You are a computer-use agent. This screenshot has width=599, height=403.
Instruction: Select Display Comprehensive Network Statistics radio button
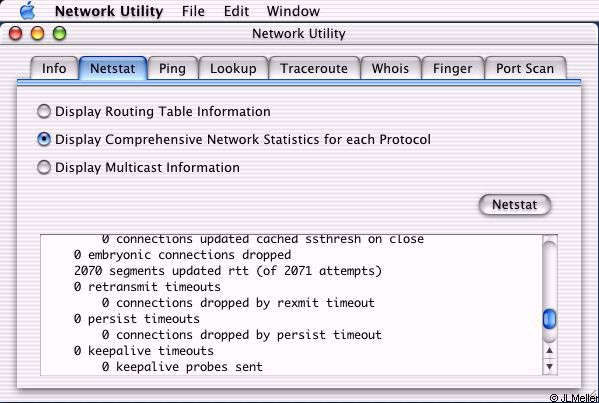44,139
